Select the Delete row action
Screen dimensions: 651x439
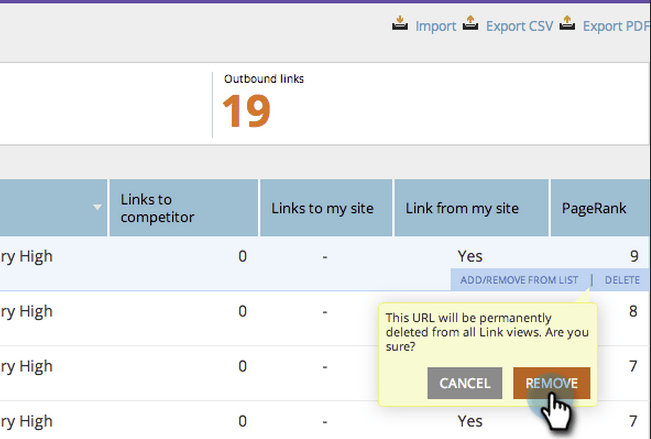click(622, 280)
